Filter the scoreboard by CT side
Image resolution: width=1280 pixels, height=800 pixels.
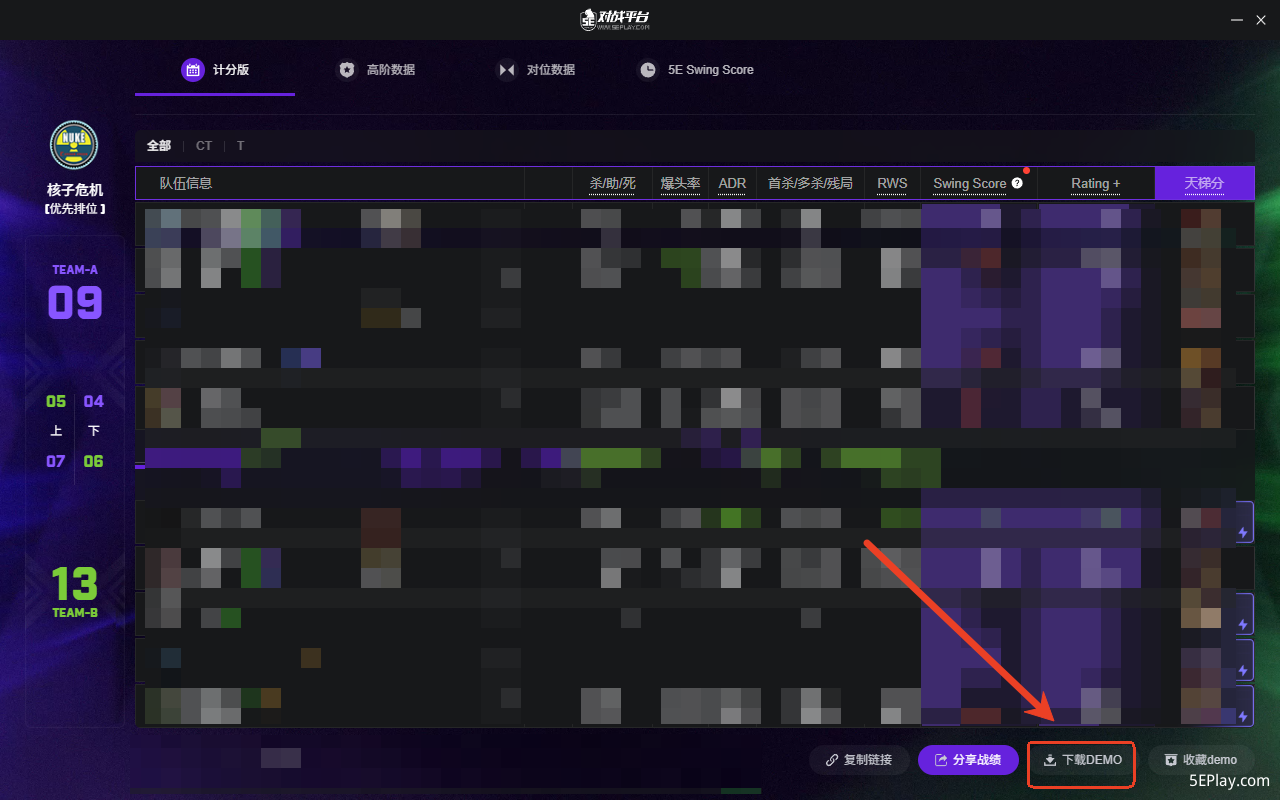click(204, 146)
